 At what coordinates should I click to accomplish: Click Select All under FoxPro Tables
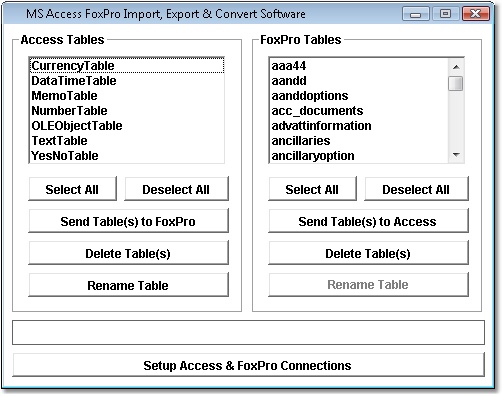312,189
